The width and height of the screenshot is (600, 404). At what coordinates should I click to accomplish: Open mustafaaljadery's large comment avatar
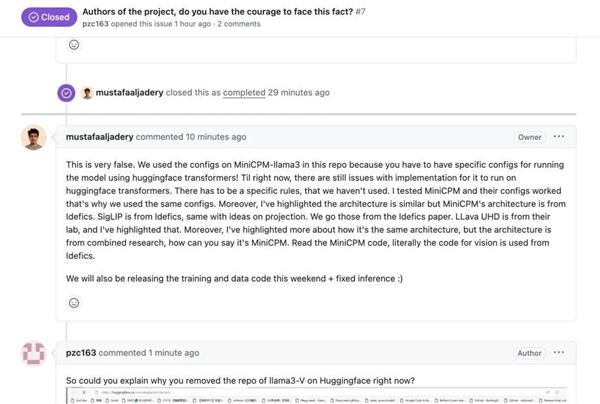[x=33, y=138]
